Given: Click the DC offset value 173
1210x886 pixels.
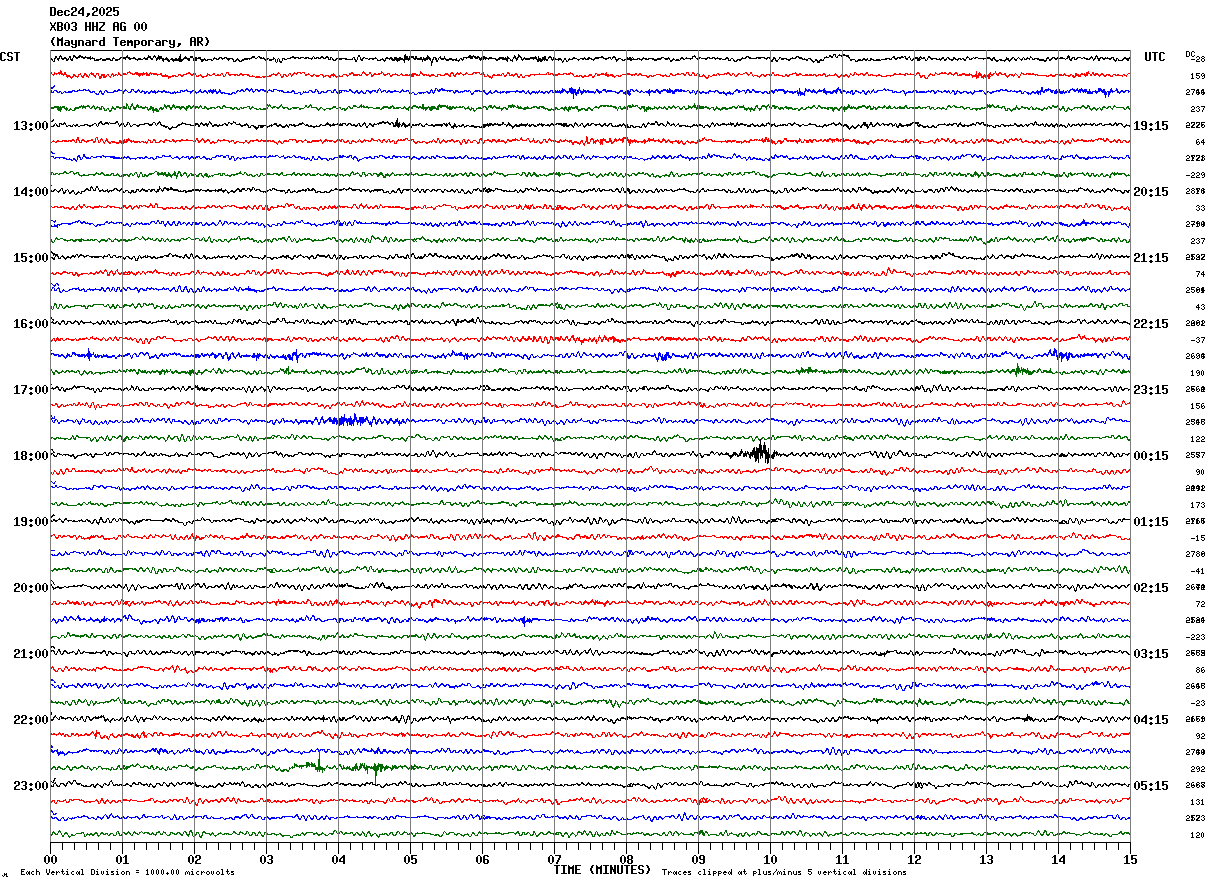Looking at the screenshot, I should [x=1197, y=505].
